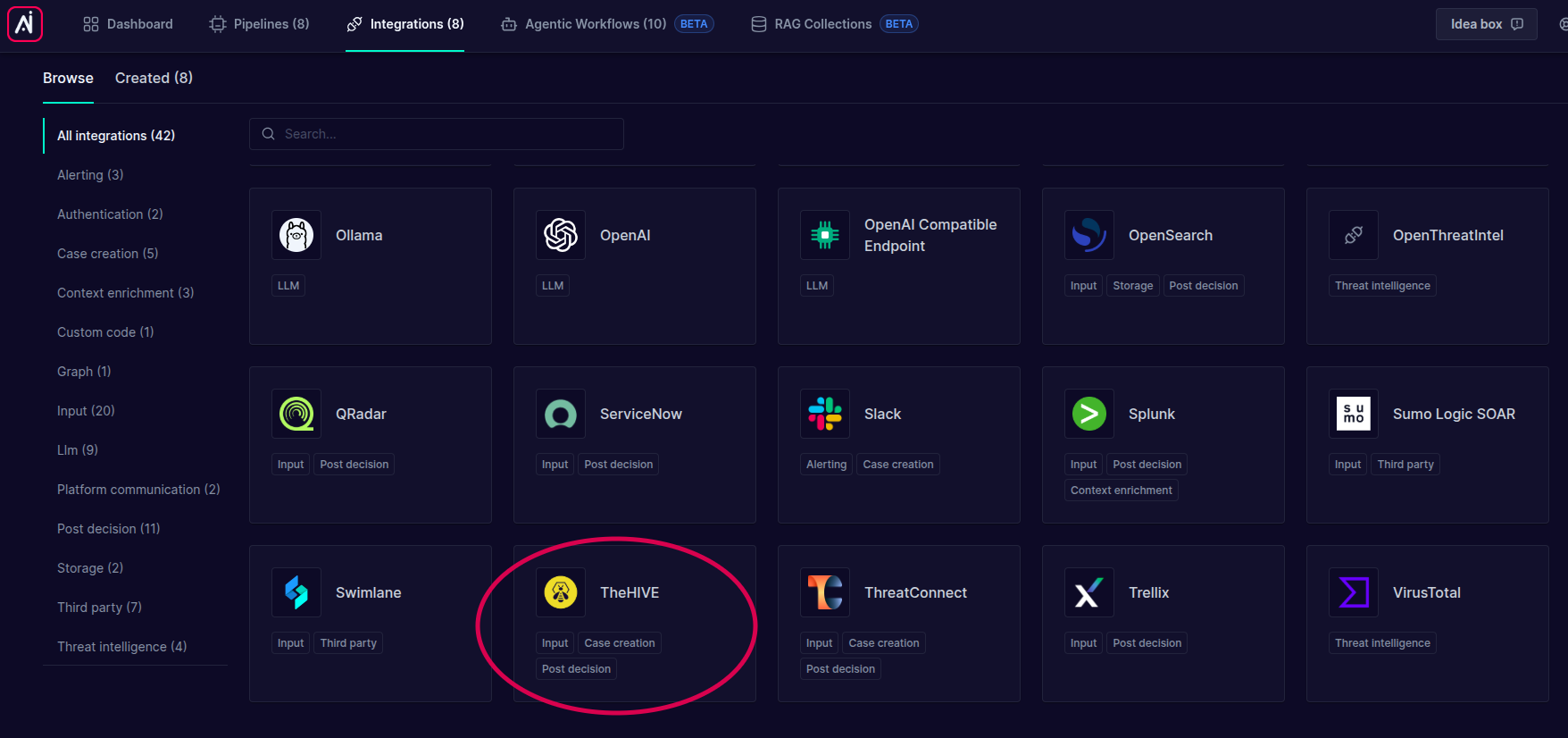Screen dimensions: 1568x738
Task: Open the Pipelines (8) tab
Action: (x=259, y=24)
